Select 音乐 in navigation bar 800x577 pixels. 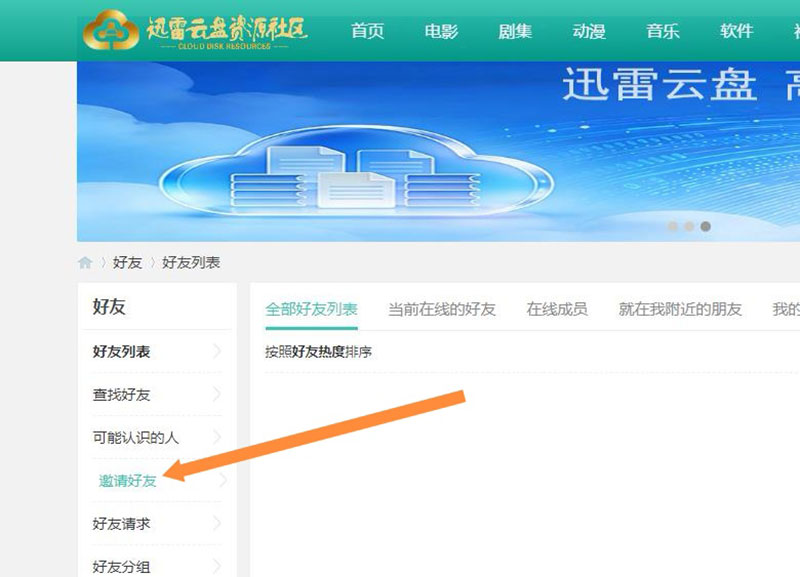click(x=663, y=31)
